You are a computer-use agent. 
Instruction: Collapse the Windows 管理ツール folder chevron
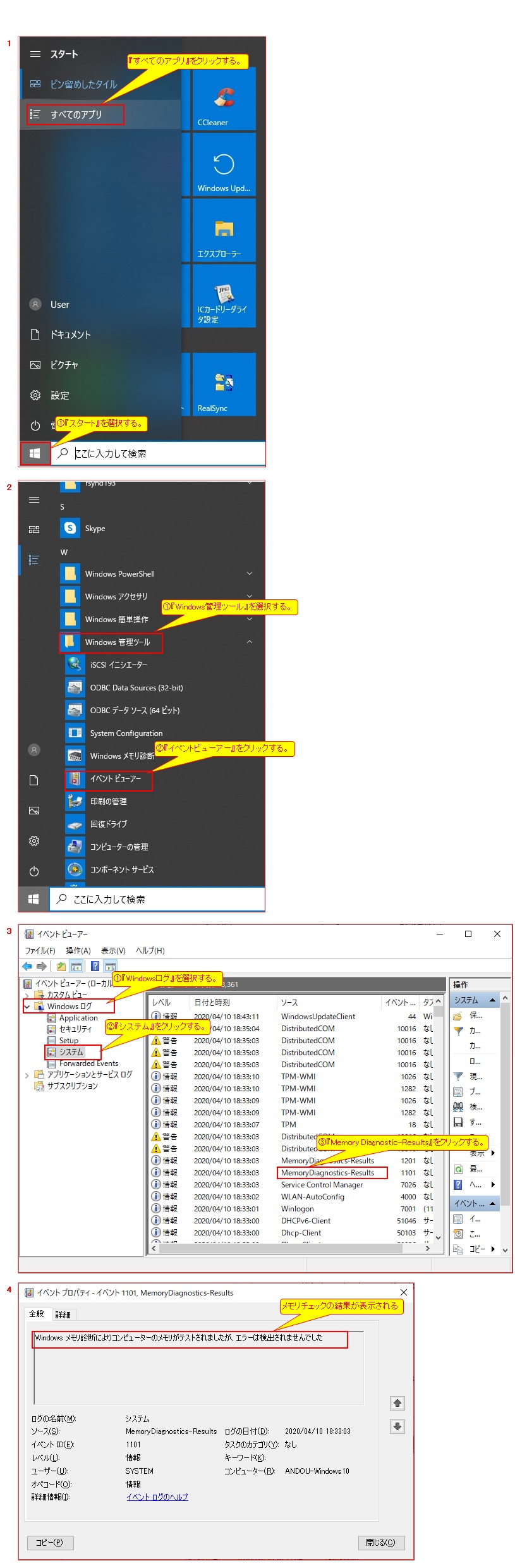250,642
